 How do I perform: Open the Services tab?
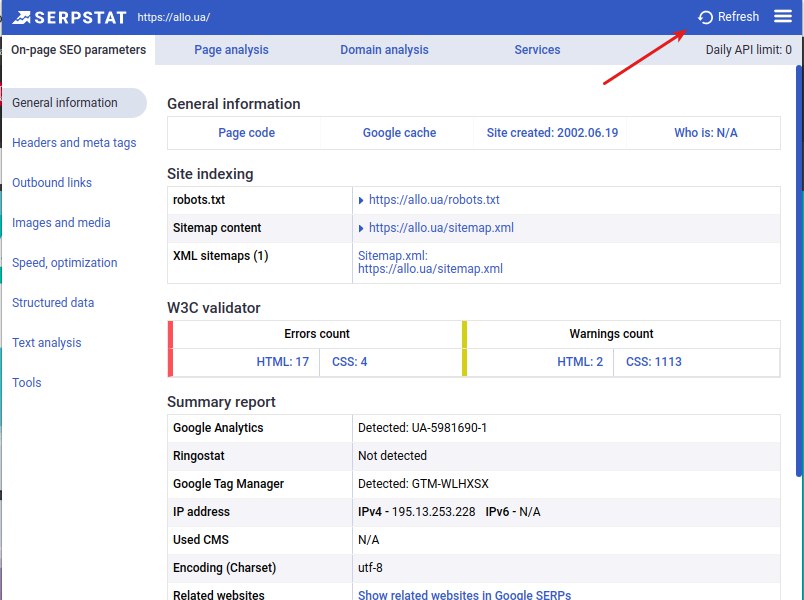coord(537,50)
